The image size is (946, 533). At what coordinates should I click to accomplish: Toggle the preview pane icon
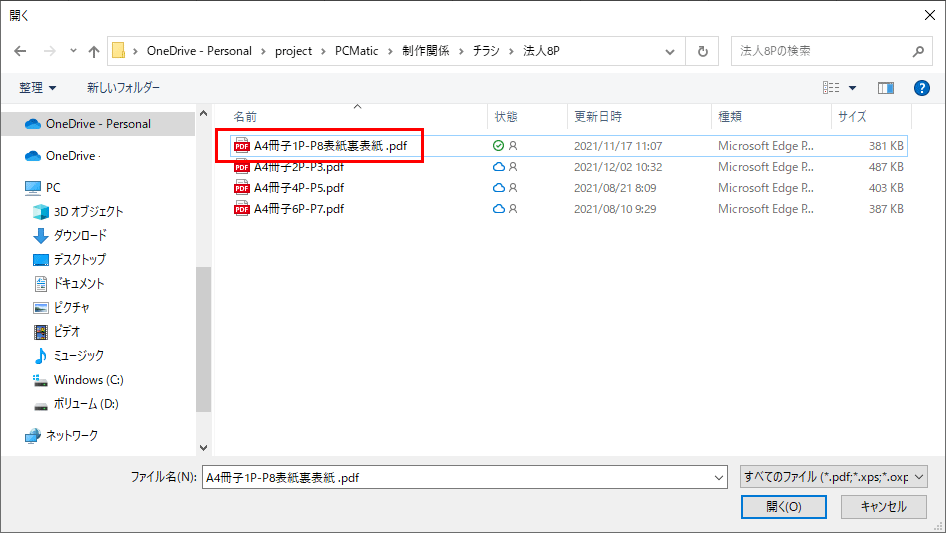point(885,88)
